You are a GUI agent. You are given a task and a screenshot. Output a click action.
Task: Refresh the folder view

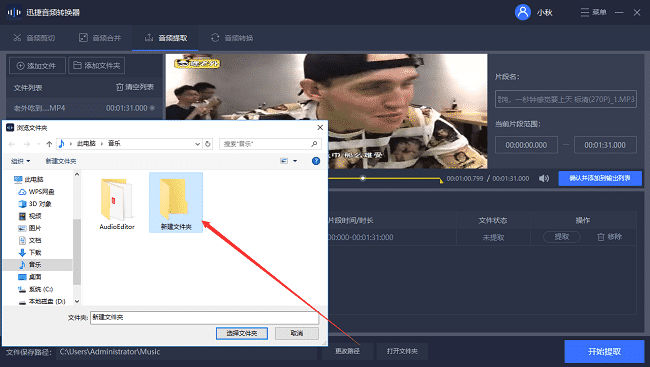(208, 144)
